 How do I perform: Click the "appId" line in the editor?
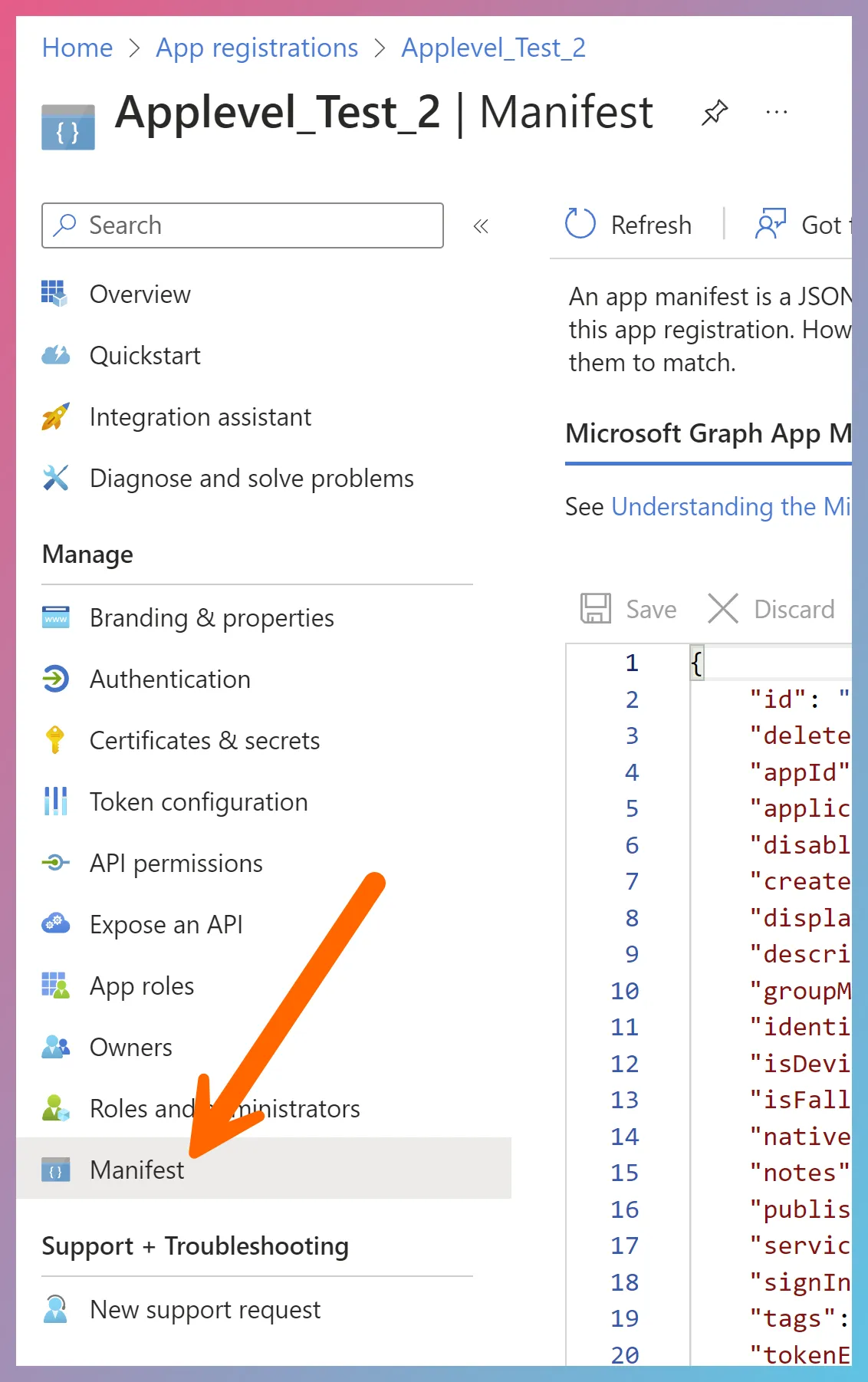800,772
